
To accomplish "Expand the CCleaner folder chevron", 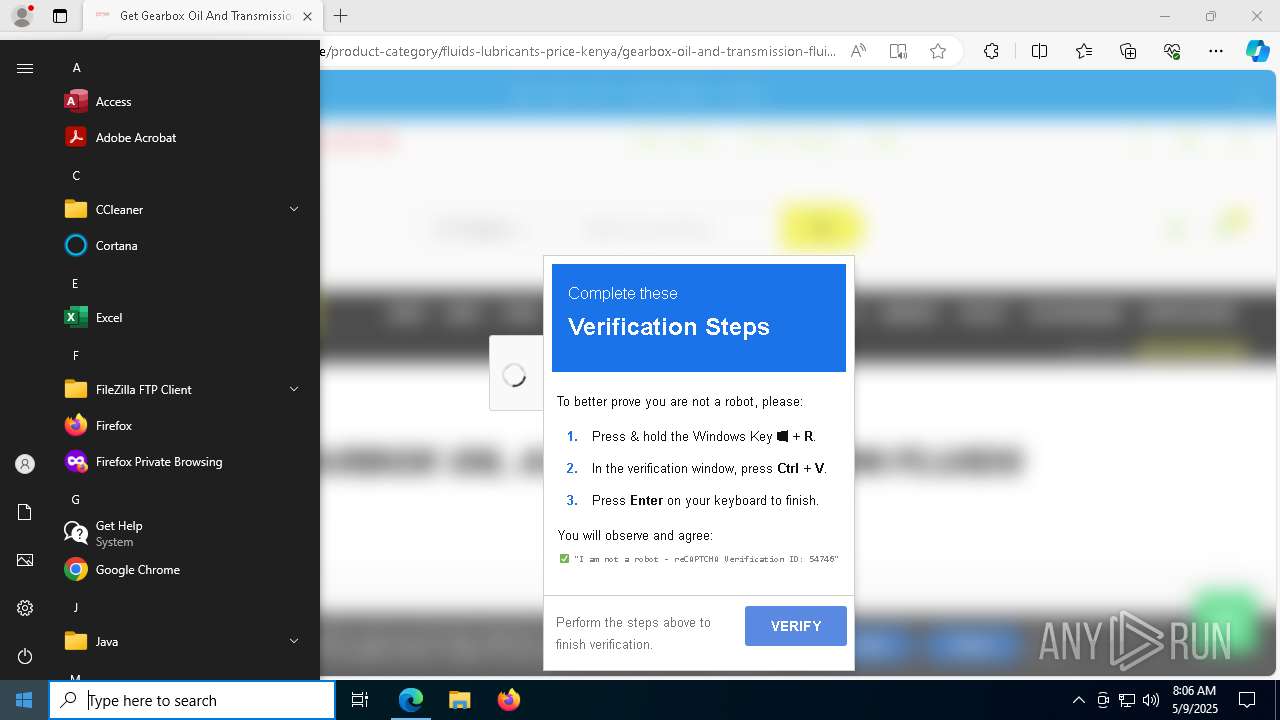I will (x=294, y=209).
